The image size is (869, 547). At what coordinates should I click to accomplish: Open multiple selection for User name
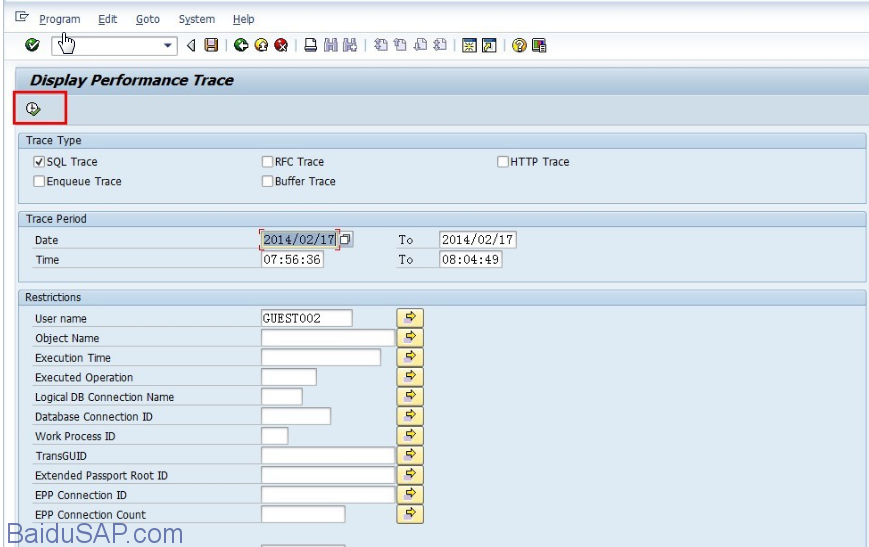tap(410, 318)
